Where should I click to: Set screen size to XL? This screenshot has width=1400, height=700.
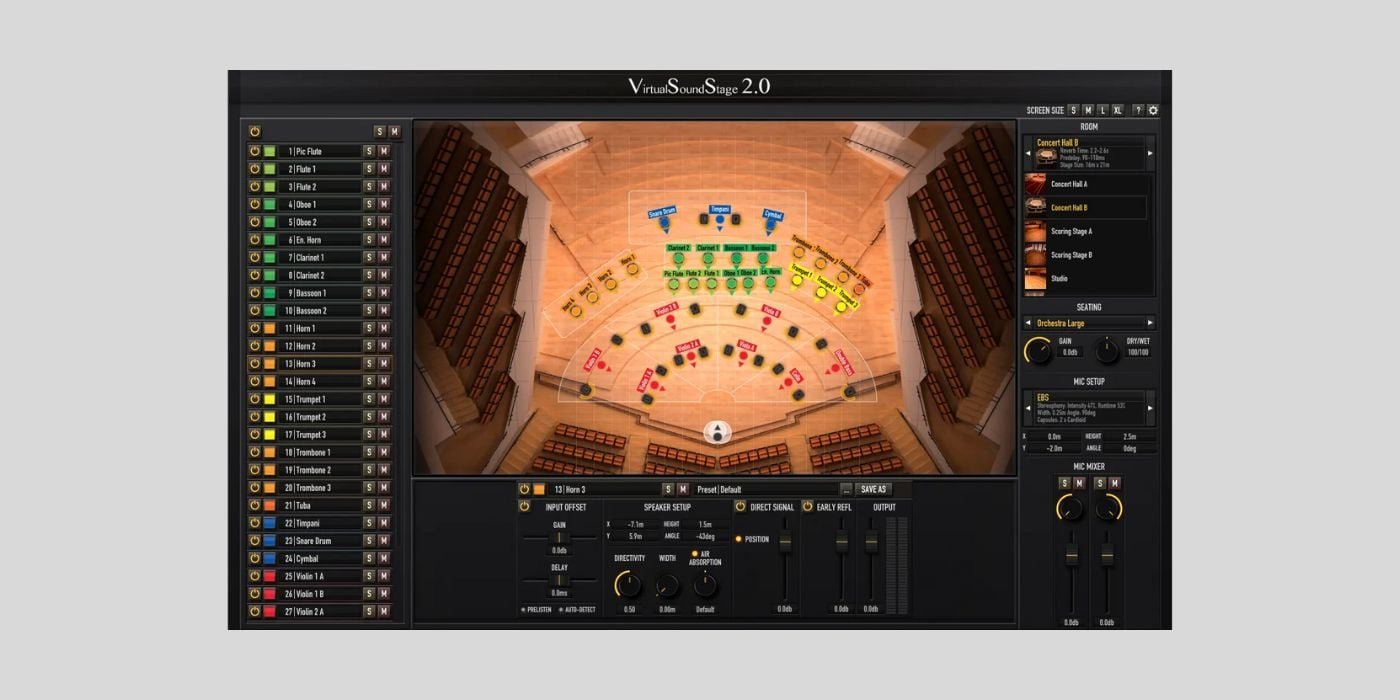[x=1118, y=110]
